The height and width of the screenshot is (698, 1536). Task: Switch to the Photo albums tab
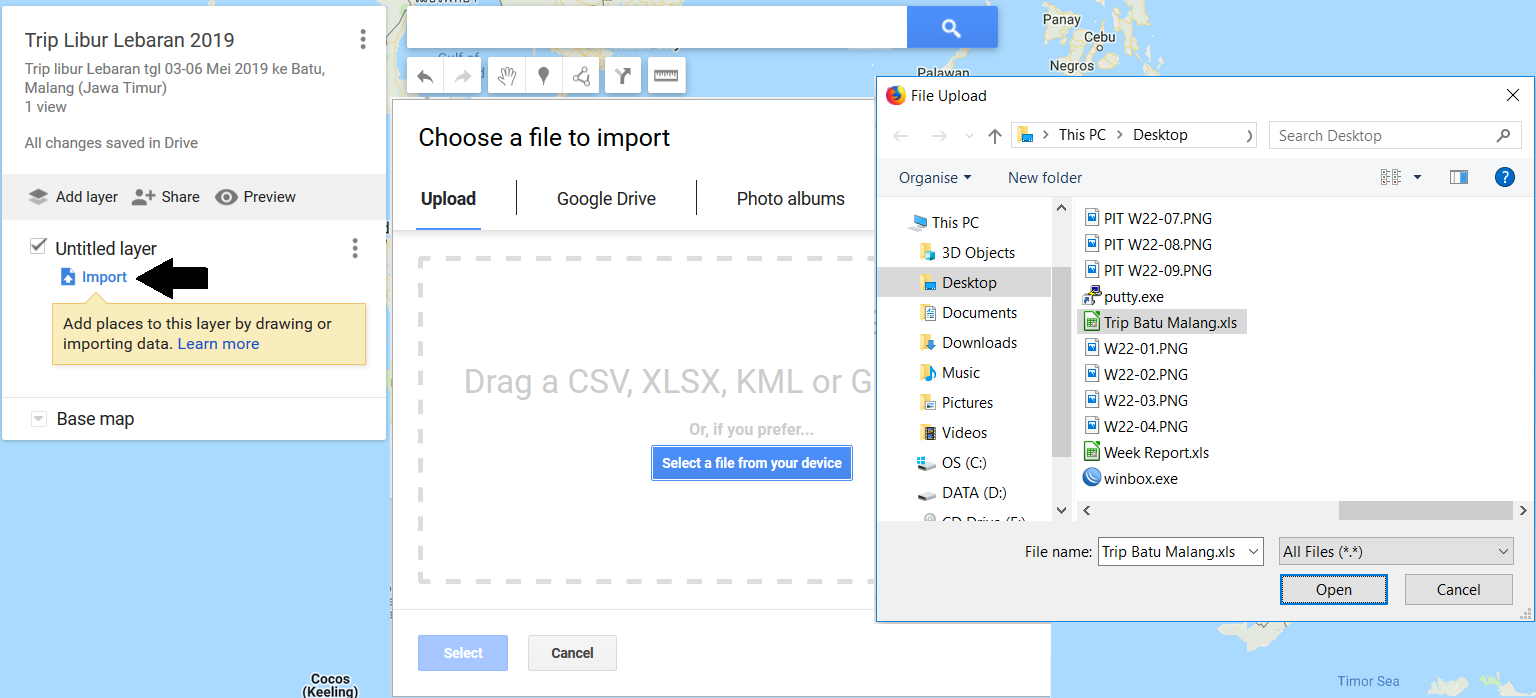click(x=790, y=199)
